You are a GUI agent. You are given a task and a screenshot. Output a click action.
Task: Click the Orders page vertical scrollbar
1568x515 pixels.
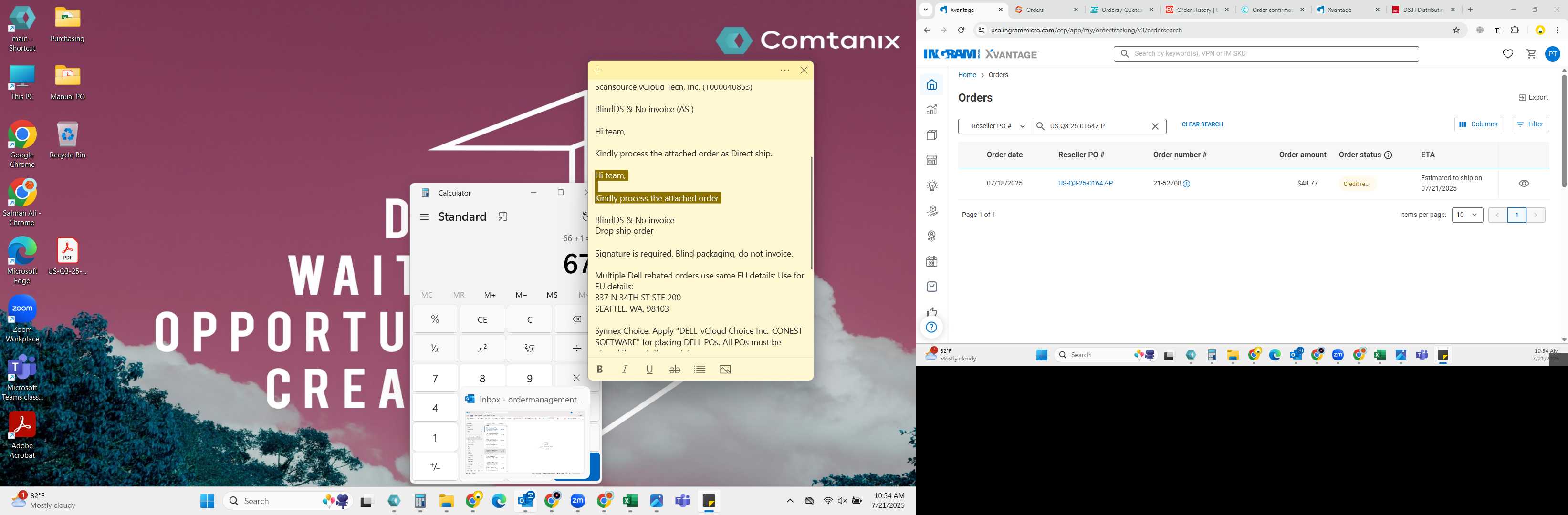point(1564,131)
